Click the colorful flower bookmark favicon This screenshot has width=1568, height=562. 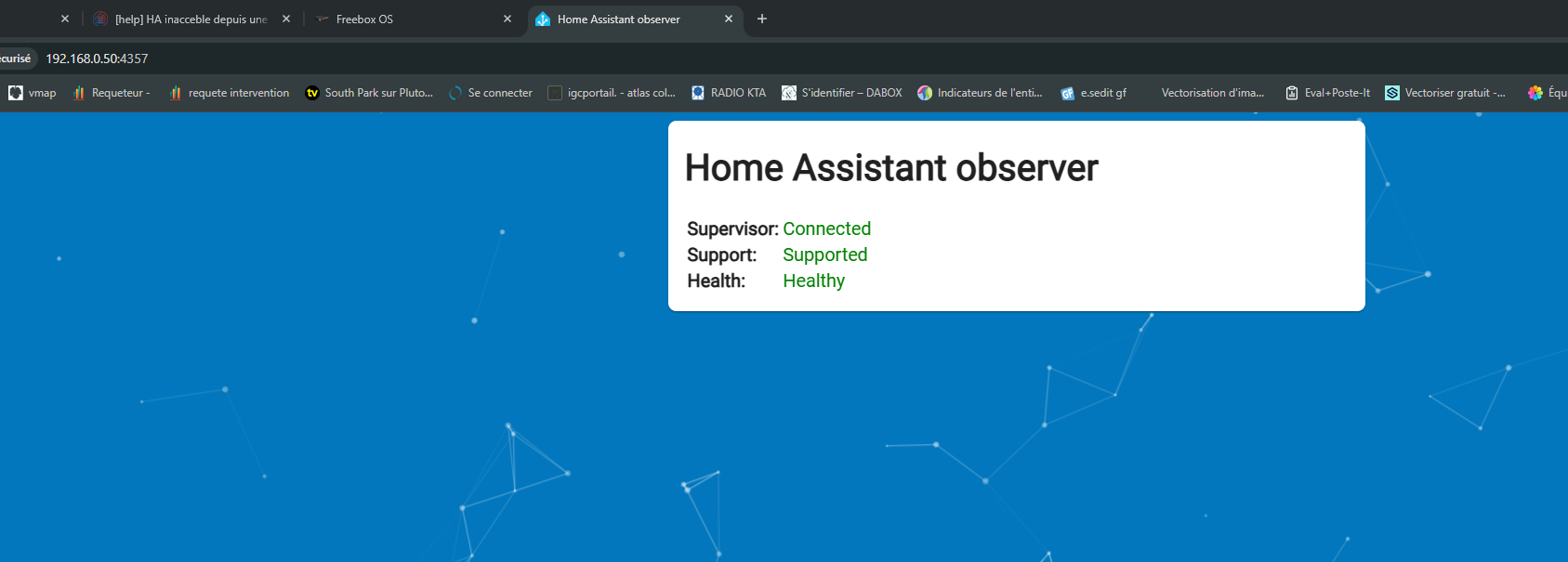(1535, 93)
